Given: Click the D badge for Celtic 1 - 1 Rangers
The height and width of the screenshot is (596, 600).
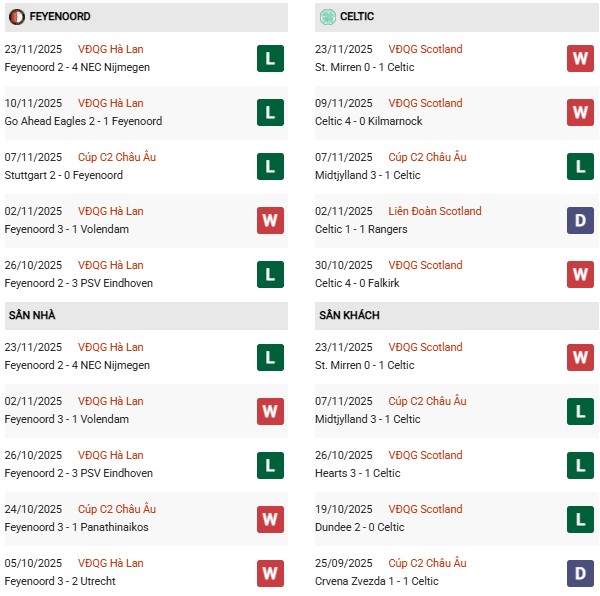Looking at the screenshot, I should point(580,220).
